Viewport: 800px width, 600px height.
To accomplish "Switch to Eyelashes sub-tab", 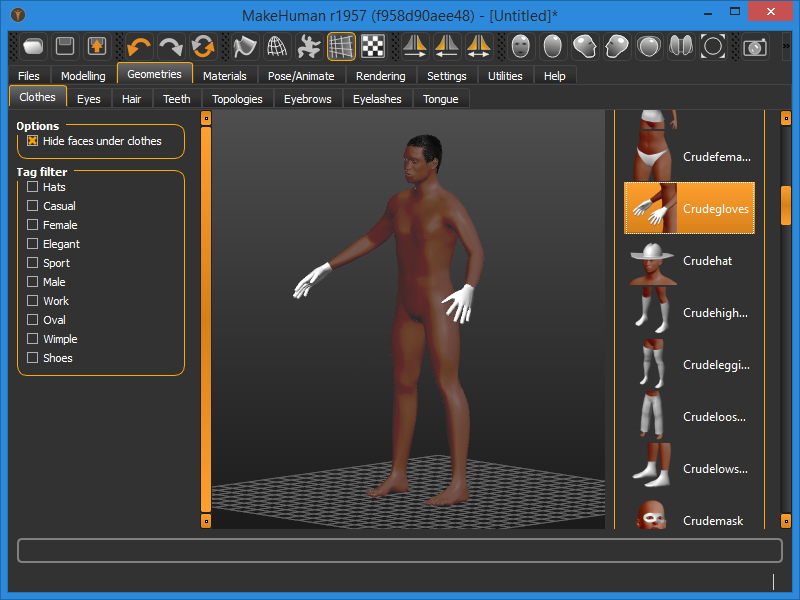I will 377,98.
